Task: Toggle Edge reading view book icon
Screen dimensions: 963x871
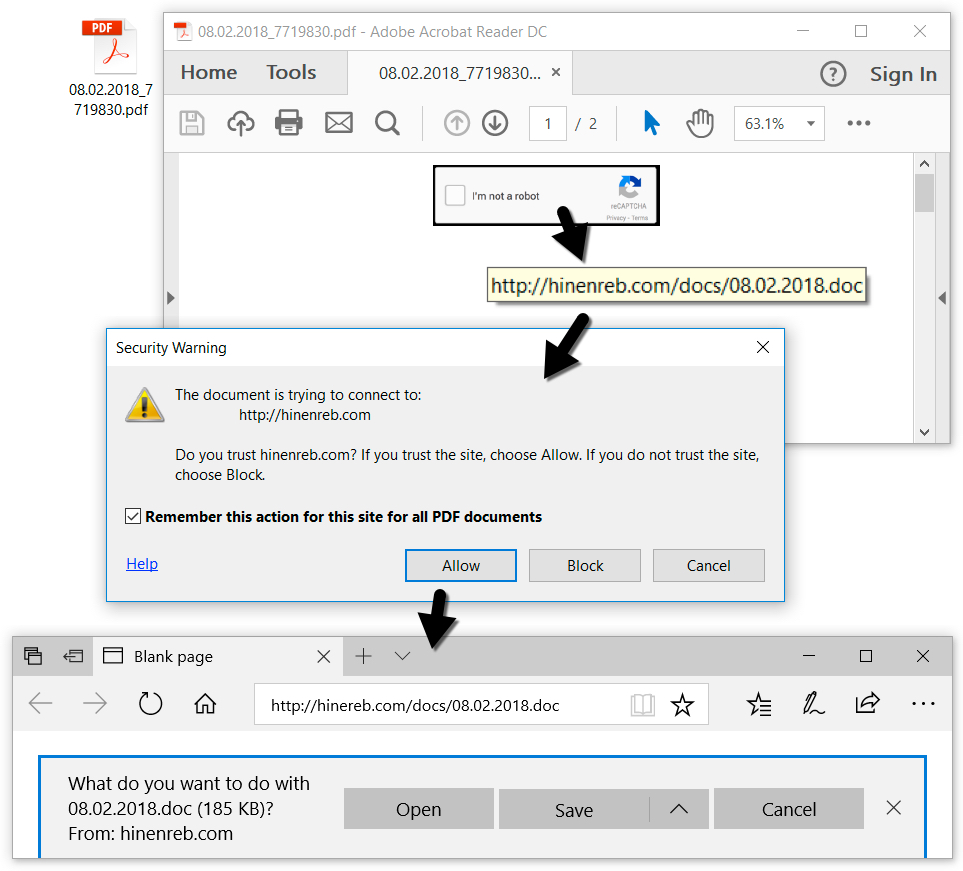Action: point(642,705)
